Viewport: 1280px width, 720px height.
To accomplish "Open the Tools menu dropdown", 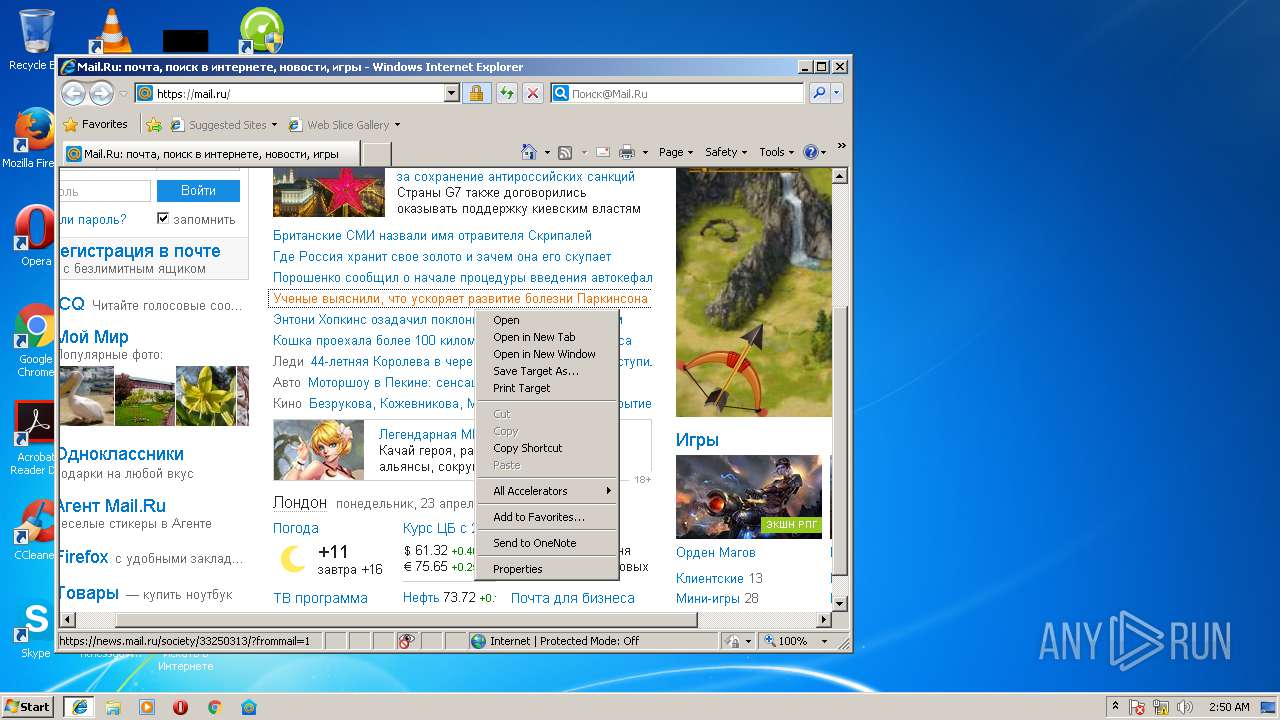I will (777, 152).
